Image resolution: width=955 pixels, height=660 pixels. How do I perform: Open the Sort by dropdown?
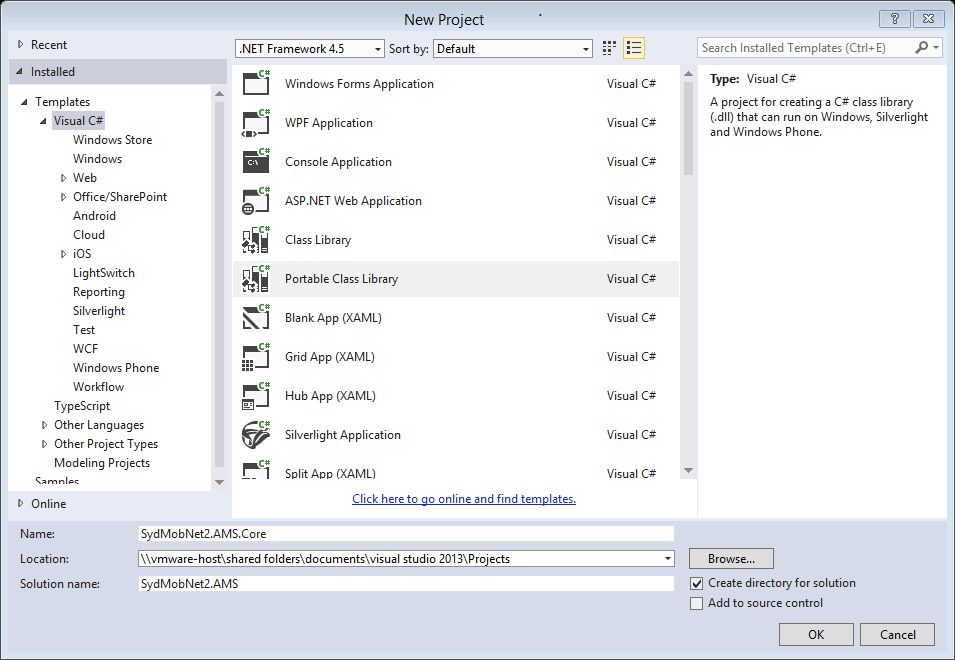512,47
